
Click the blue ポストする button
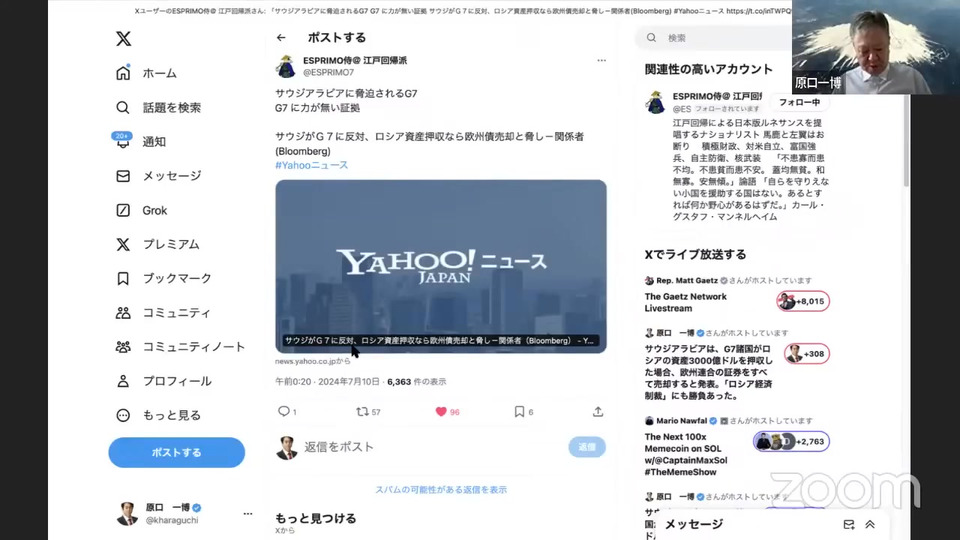[x=176, y=452]
